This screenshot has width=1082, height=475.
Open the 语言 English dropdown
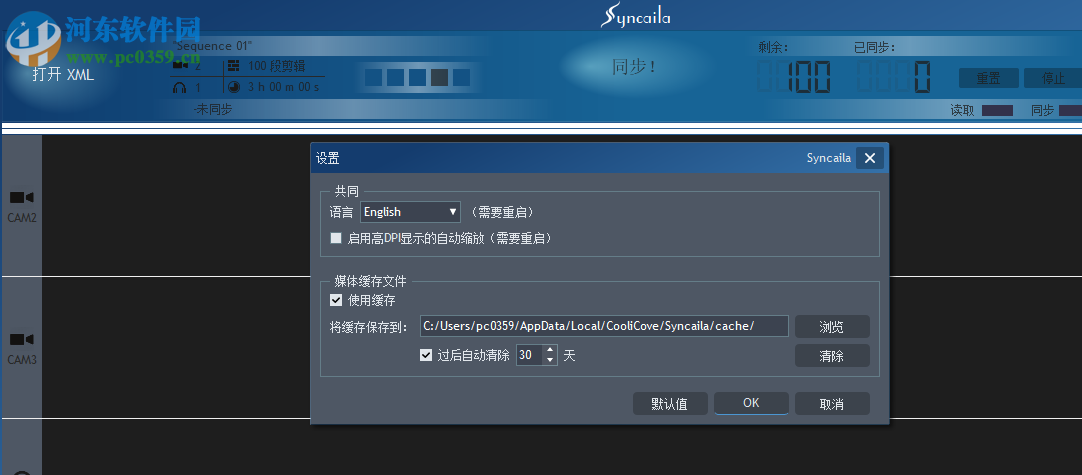411,212
